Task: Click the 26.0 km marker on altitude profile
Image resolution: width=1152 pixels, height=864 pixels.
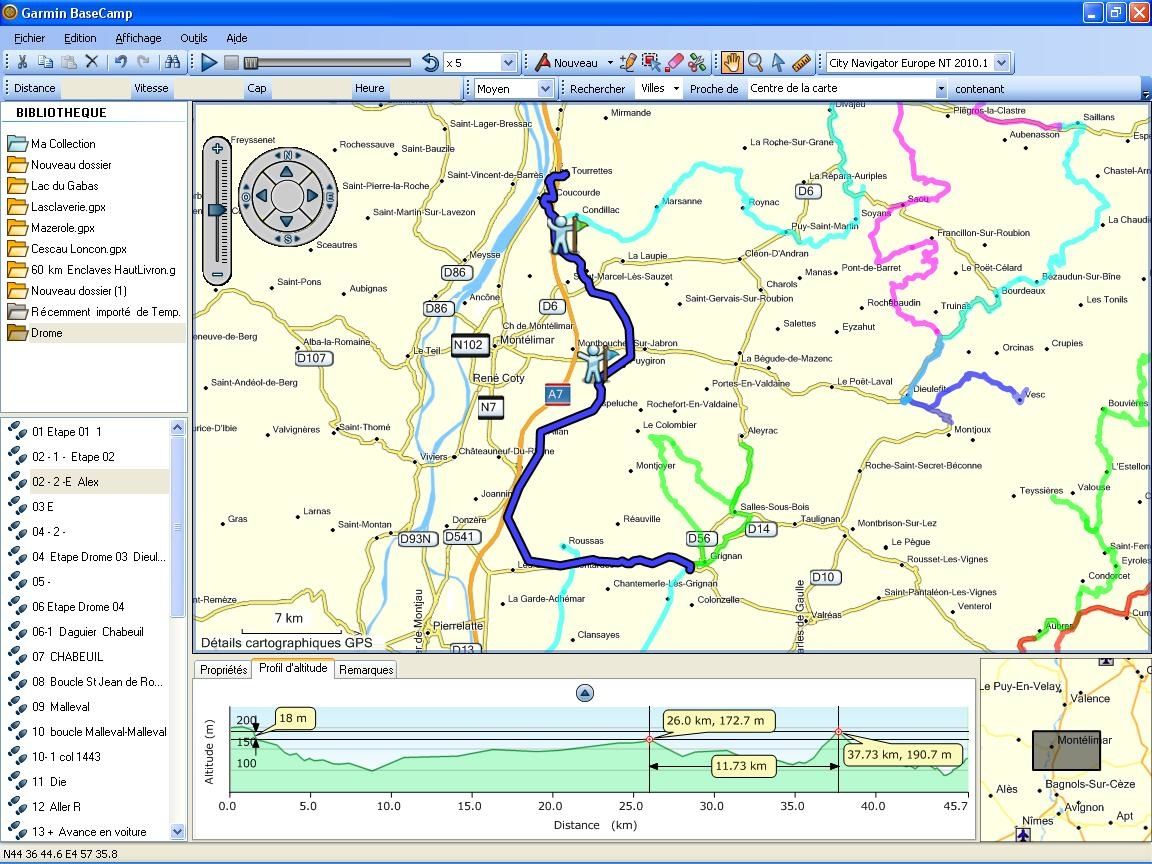Action: point(649,739)
